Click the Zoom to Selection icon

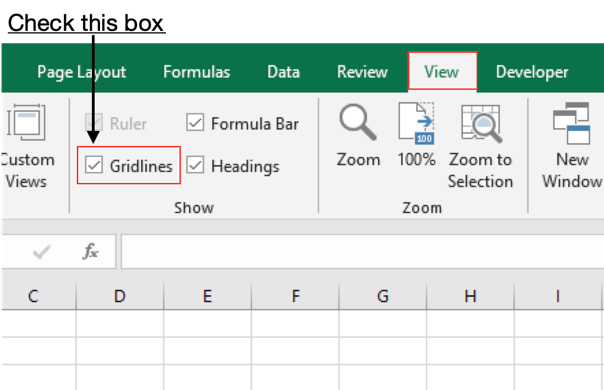coord(480,146)
